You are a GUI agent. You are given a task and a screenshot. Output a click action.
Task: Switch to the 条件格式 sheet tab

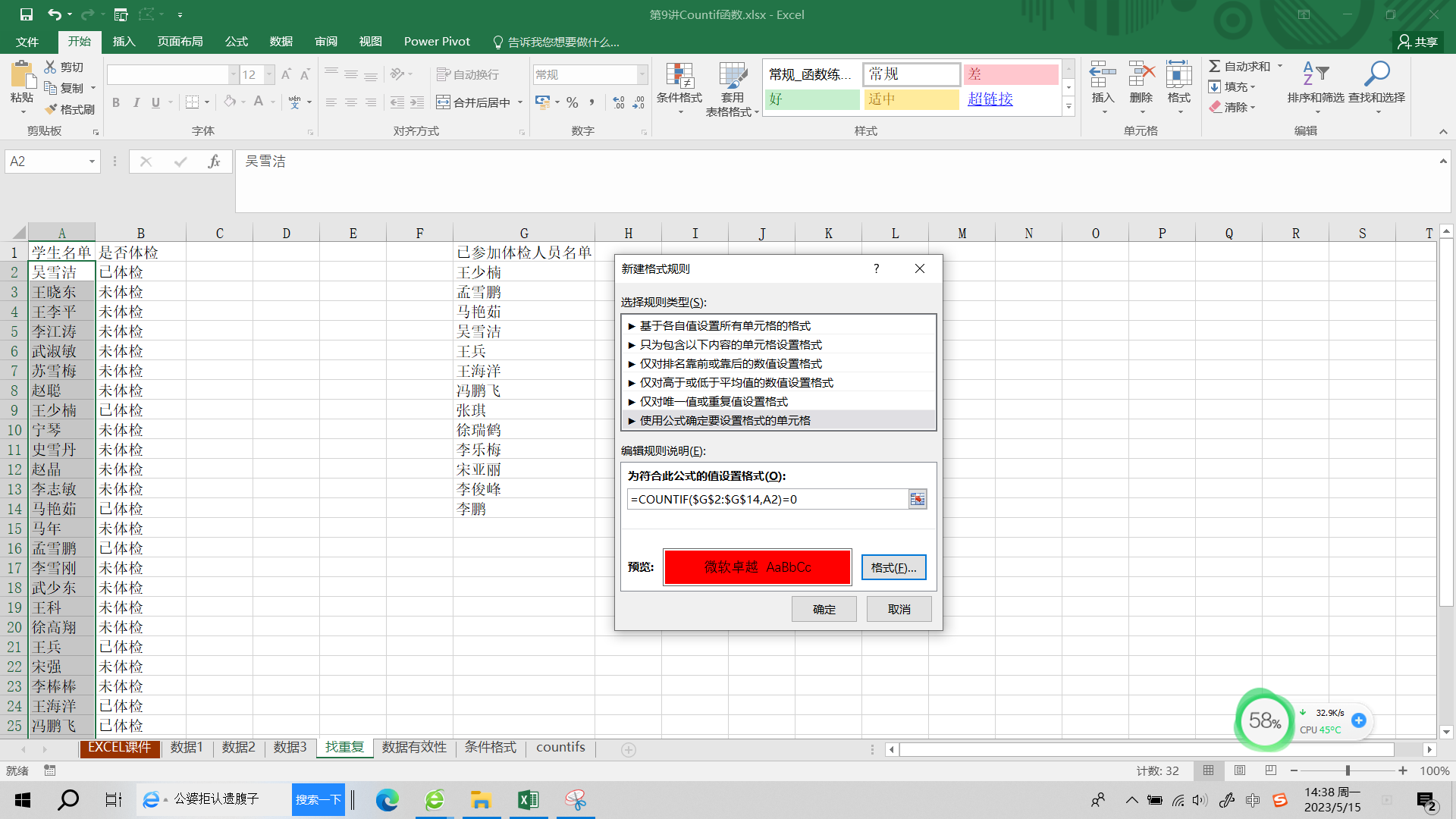point(490,748)
